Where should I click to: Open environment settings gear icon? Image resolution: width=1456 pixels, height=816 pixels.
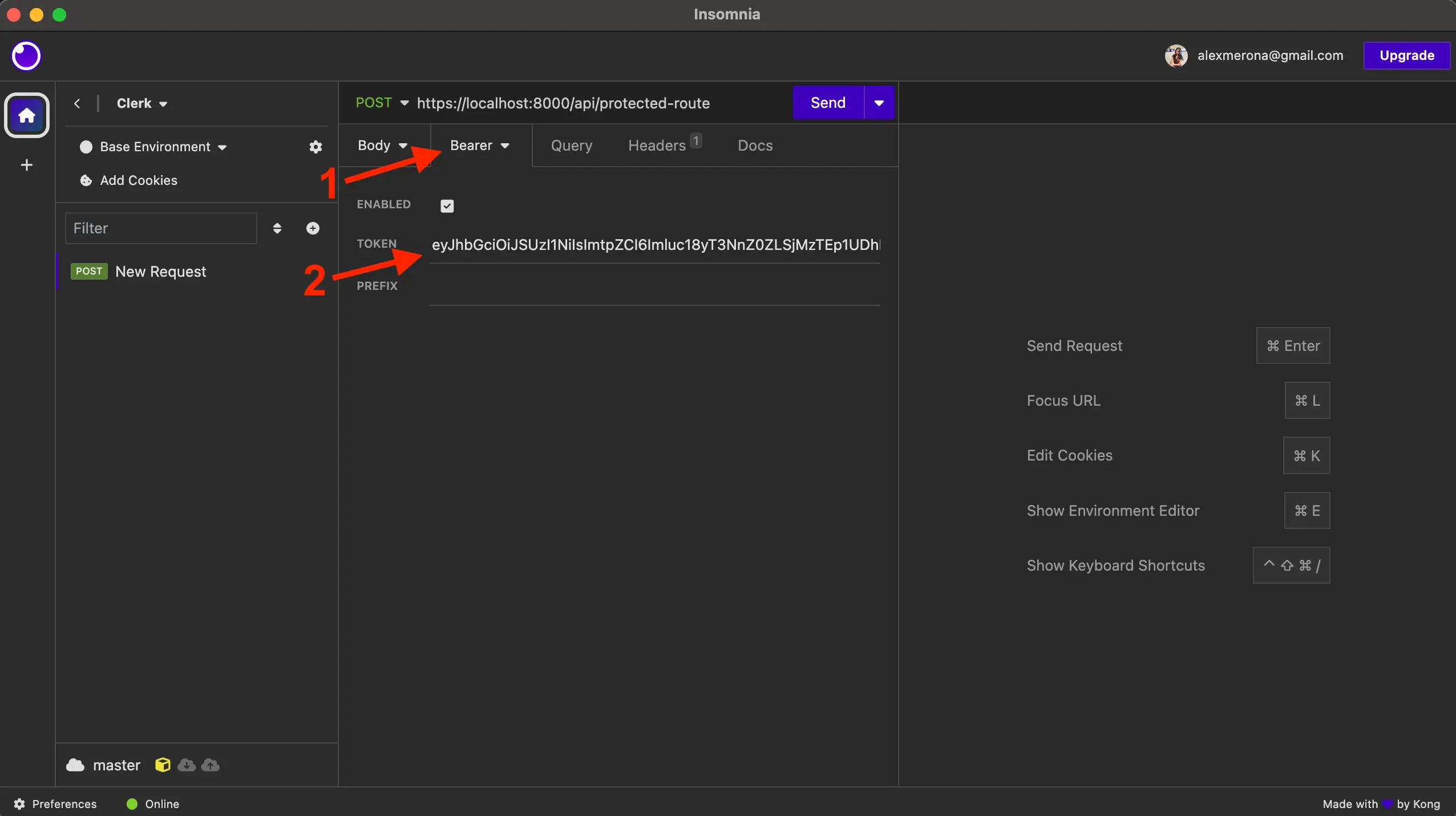(x=316, y=147)
